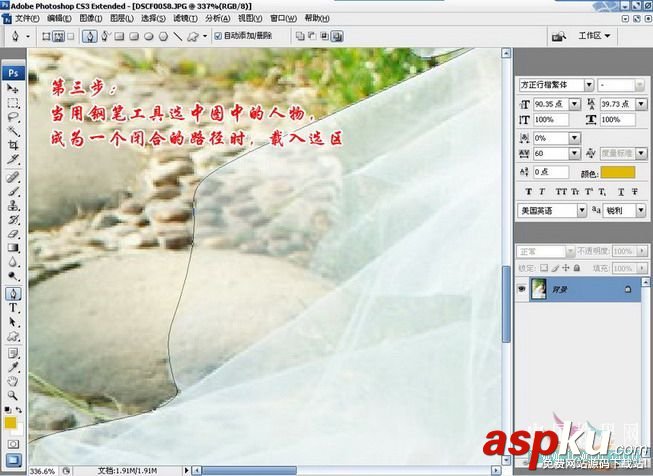Click the Character panel text color swatch
The image size is (653, 476).
point(618,172)
